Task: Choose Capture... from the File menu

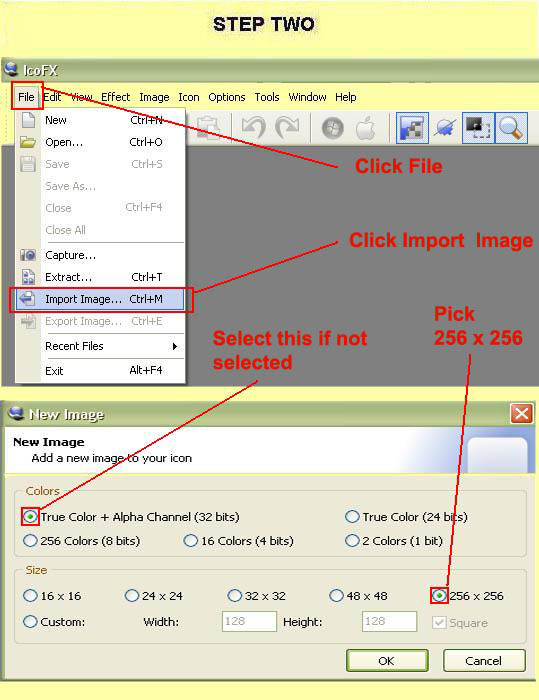Action: point(100,255)
